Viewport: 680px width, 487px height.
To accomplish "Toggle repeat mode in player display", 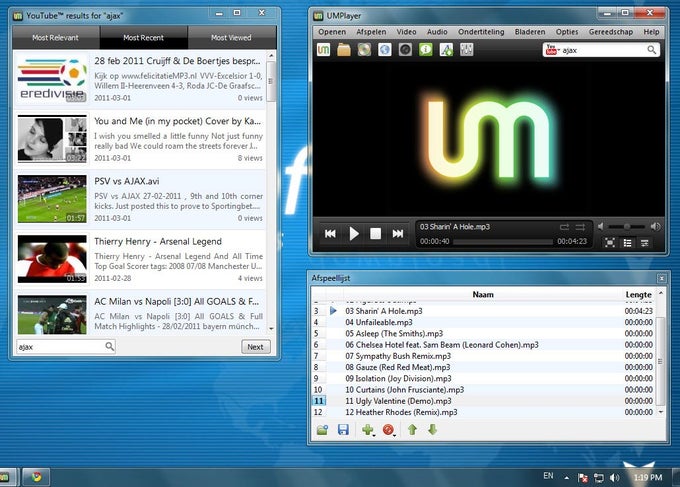I will point(564,227).
